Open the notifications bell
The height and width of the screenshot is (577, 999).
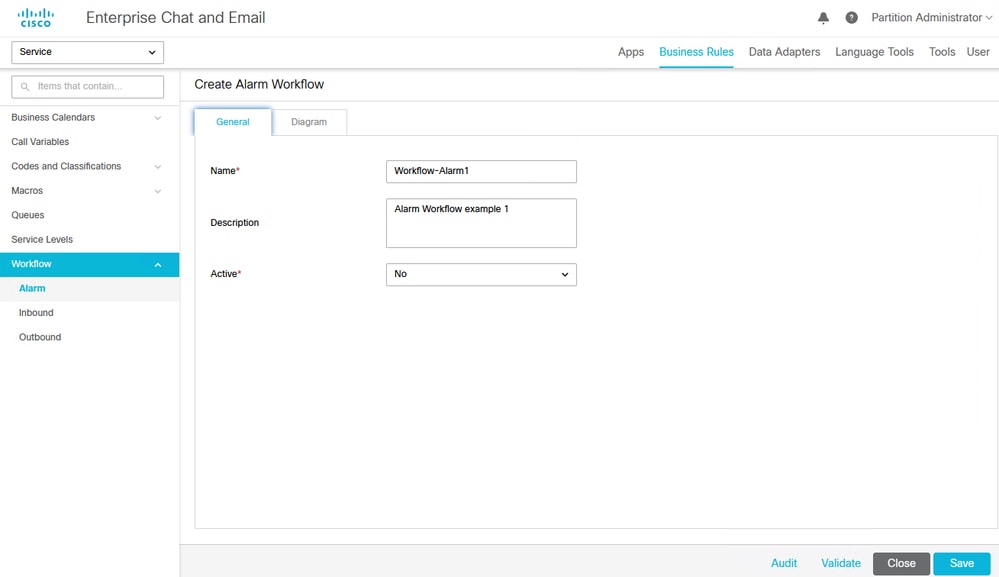(x=823, y=18)
